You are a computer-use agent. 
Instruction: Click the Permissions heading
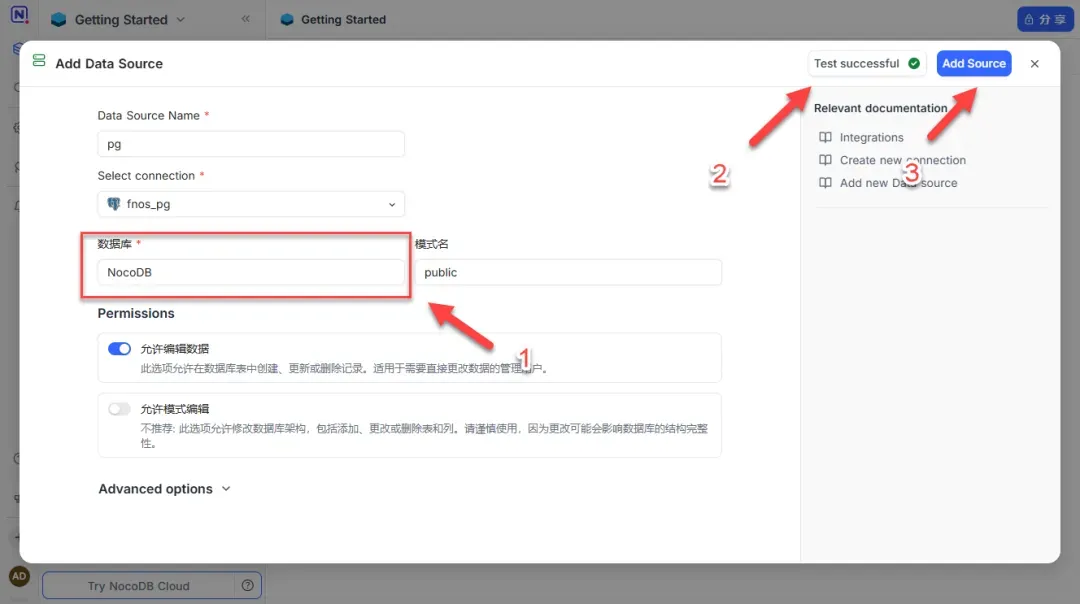pyautogui.click(x=136, y=313)
